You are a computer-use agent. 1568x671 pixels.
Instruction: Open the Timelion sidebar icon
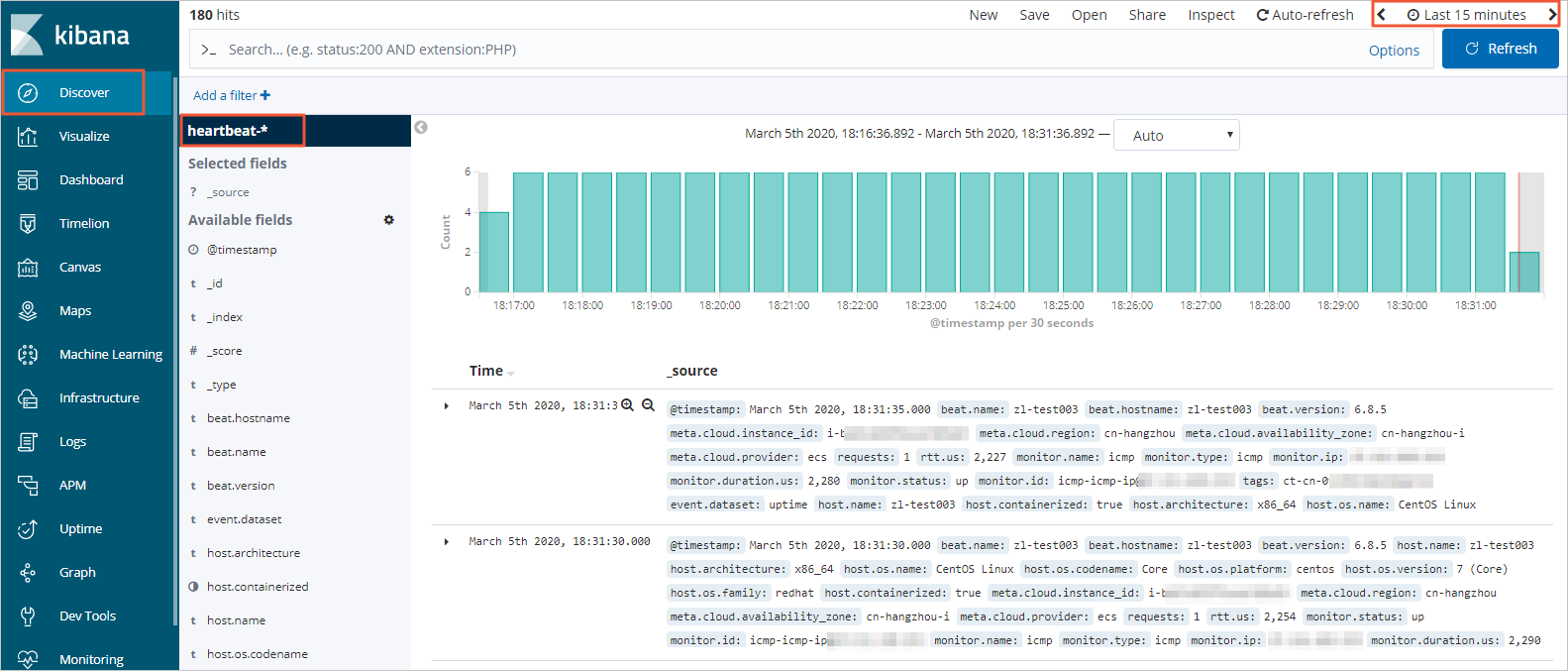28,223
